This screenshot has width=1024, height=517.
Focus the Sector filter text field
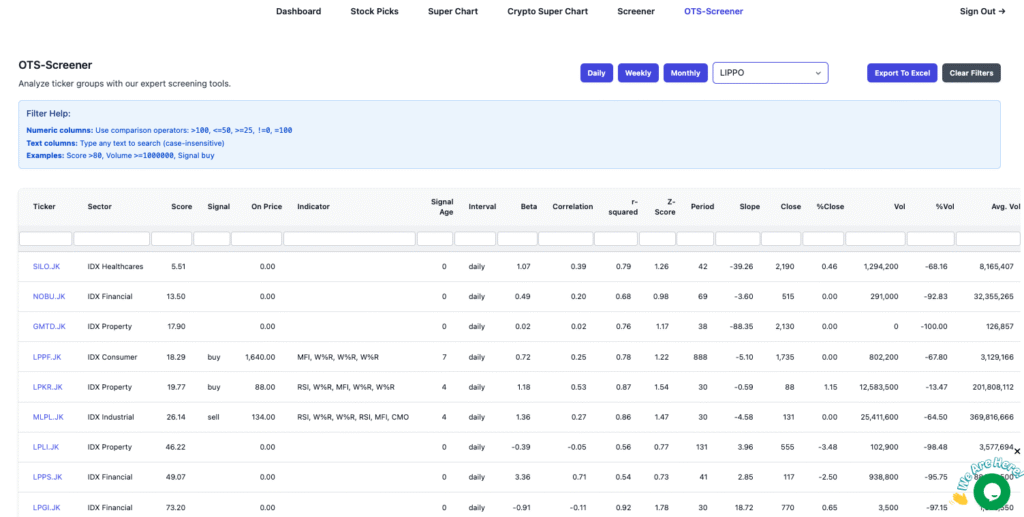(x=111, y=239)
